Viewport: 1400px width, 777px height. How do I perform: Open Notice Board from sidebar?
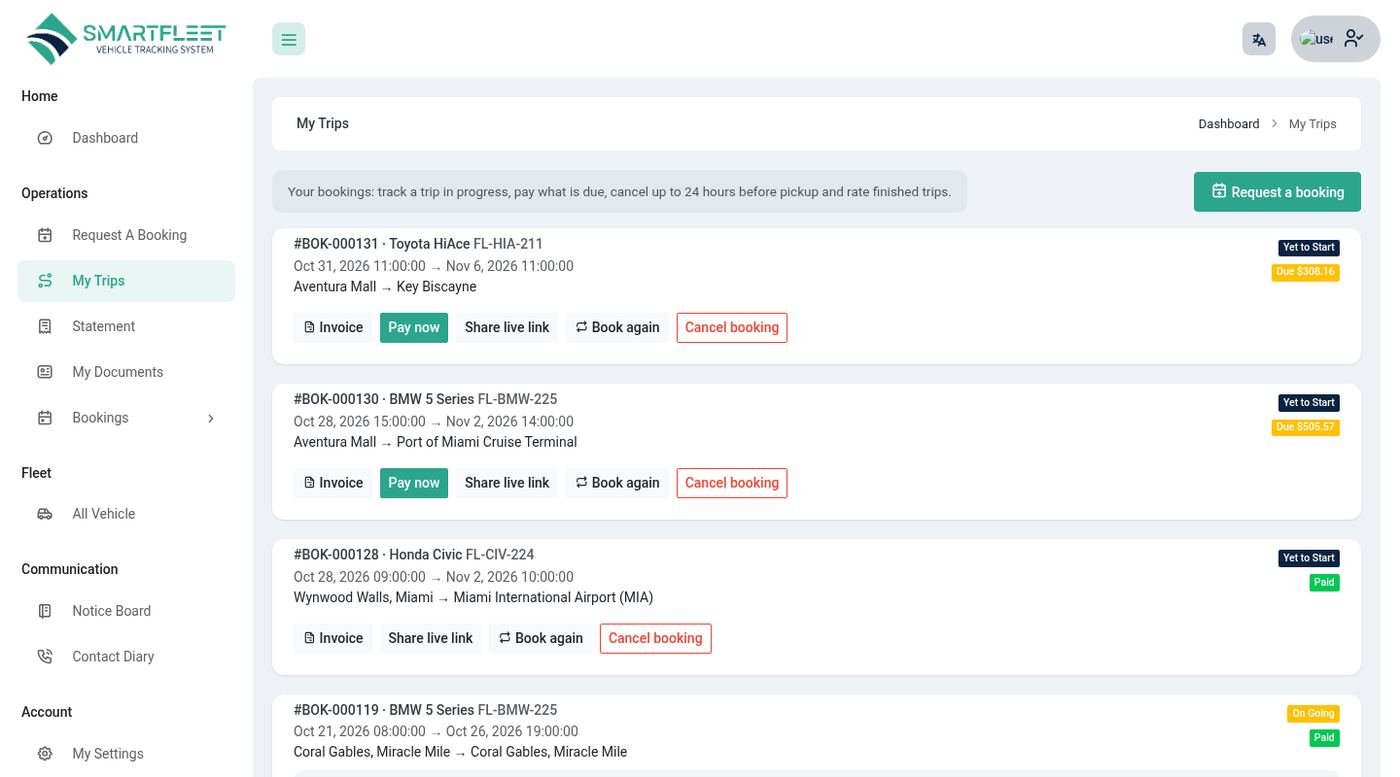click(x=126, y=611)
